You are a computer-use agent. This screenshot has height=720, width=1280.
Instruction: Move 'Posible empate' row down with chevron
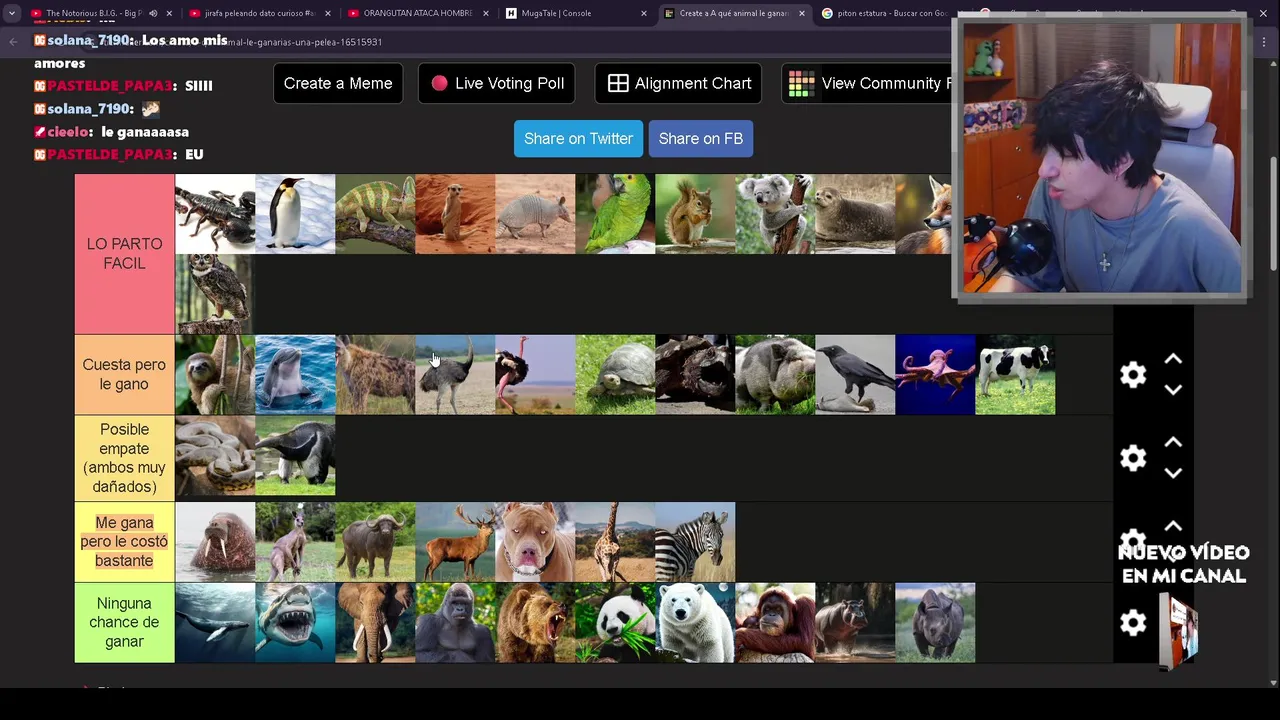[1173, 473]
